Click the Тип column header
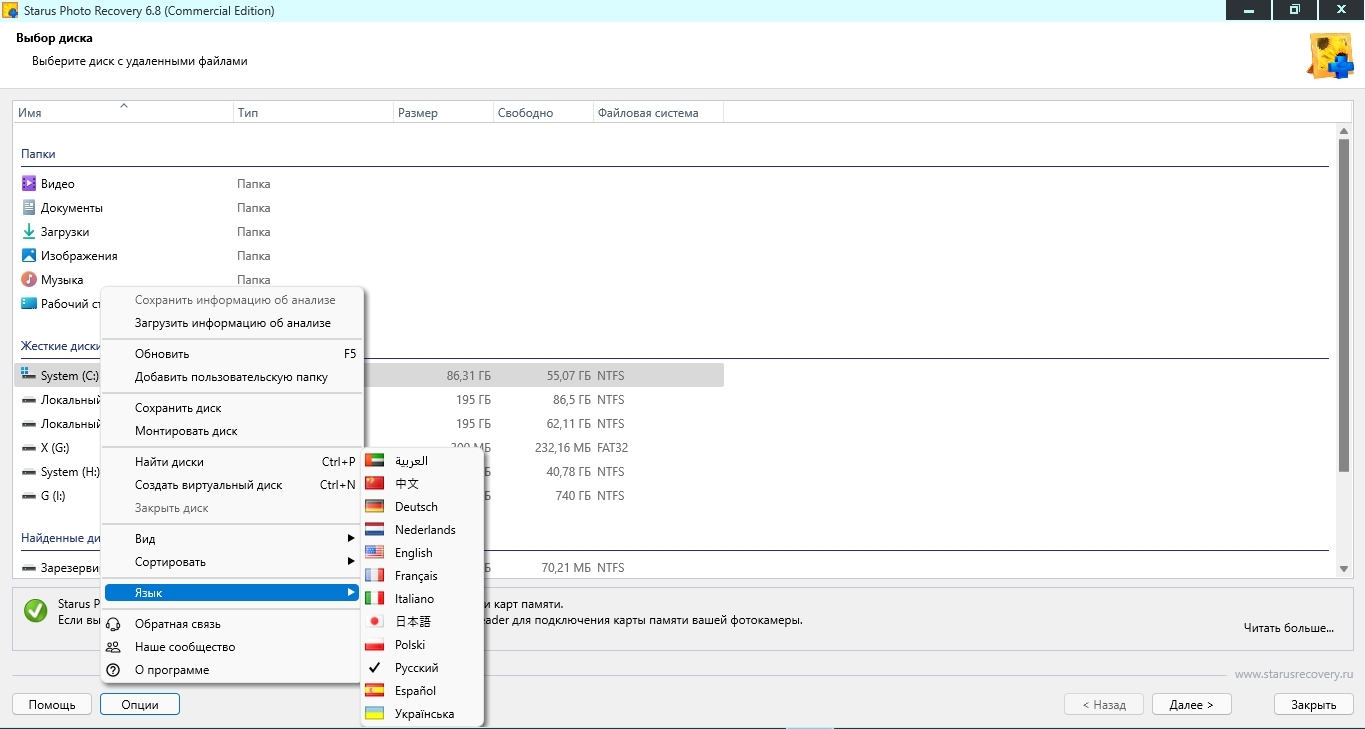 (x=312, y=113)
